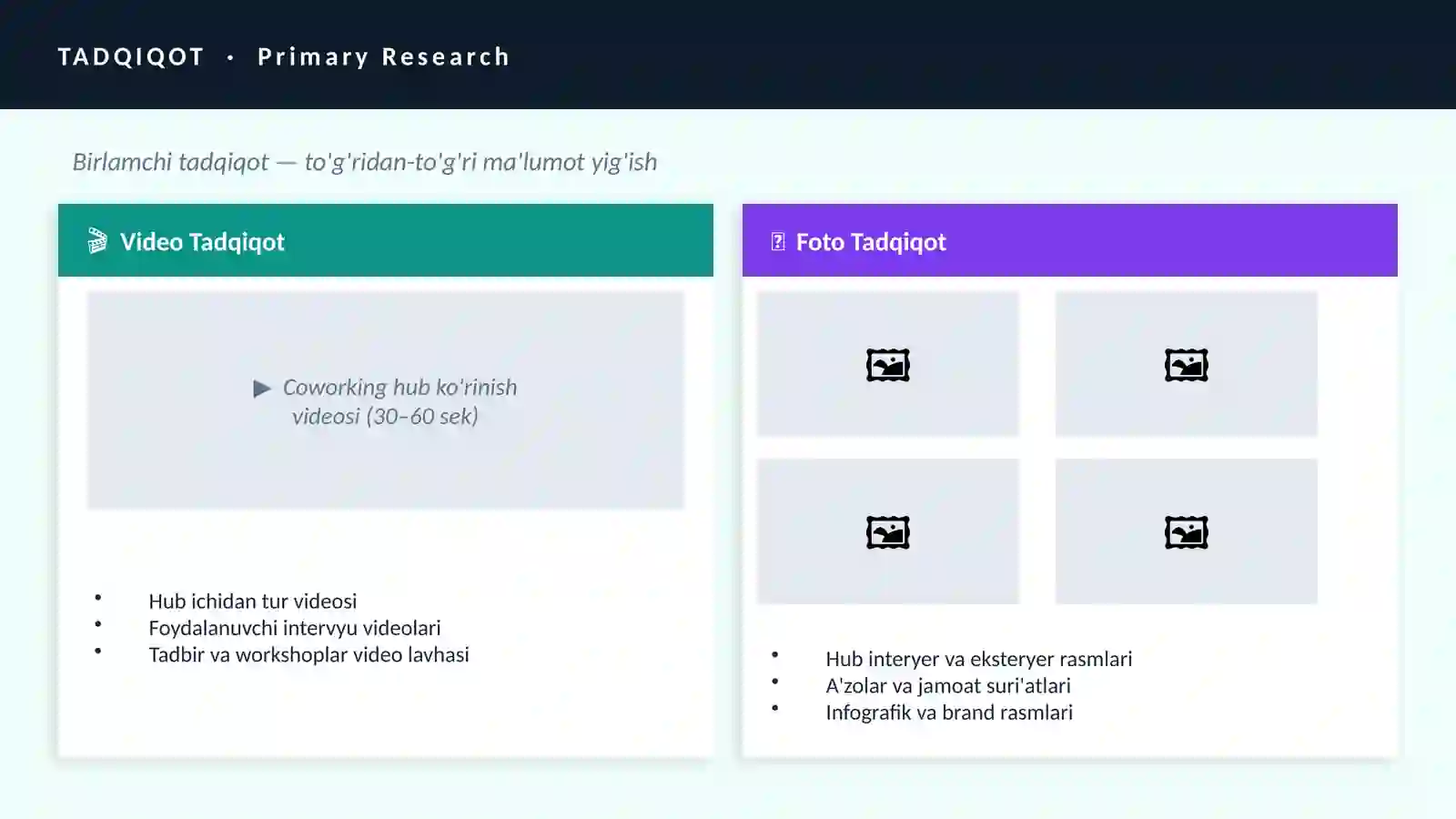Select bullet Hub ichidan tur videosi
This screenshot has height=819, width=1456.
click(253, 602)
